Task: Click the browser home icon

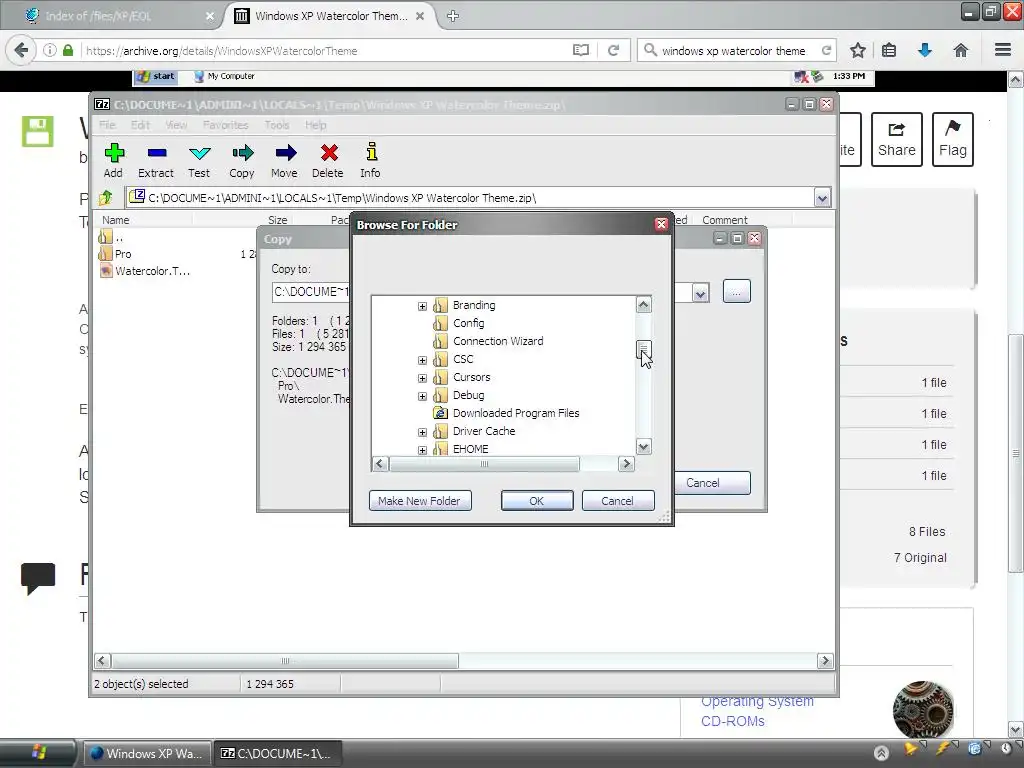Action: click(961, 50)
